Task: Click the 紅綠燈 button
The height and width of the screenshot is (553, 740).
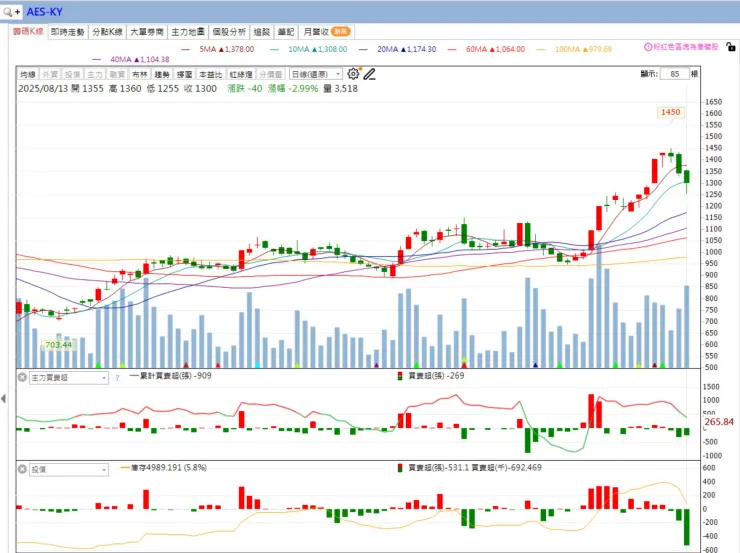Action: click(241, 75)
